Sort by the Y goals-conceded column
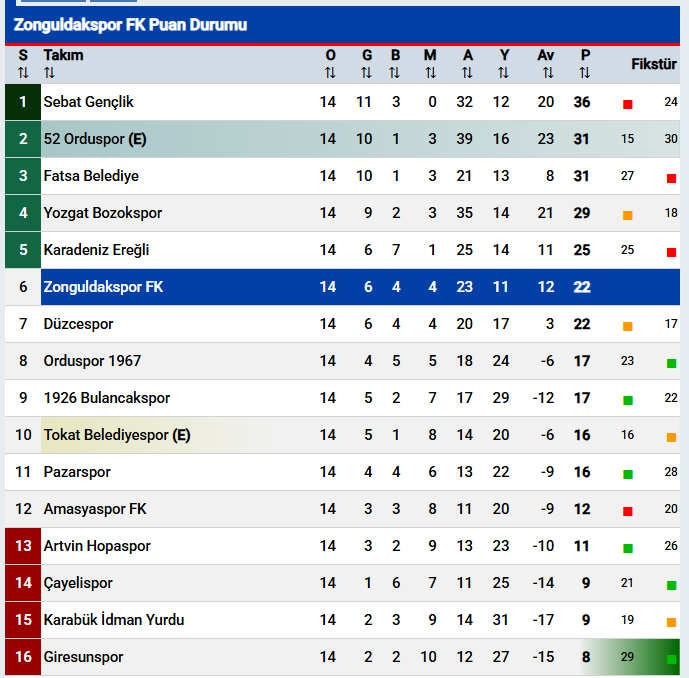This screenshot has width=689, height=678. 504,64
